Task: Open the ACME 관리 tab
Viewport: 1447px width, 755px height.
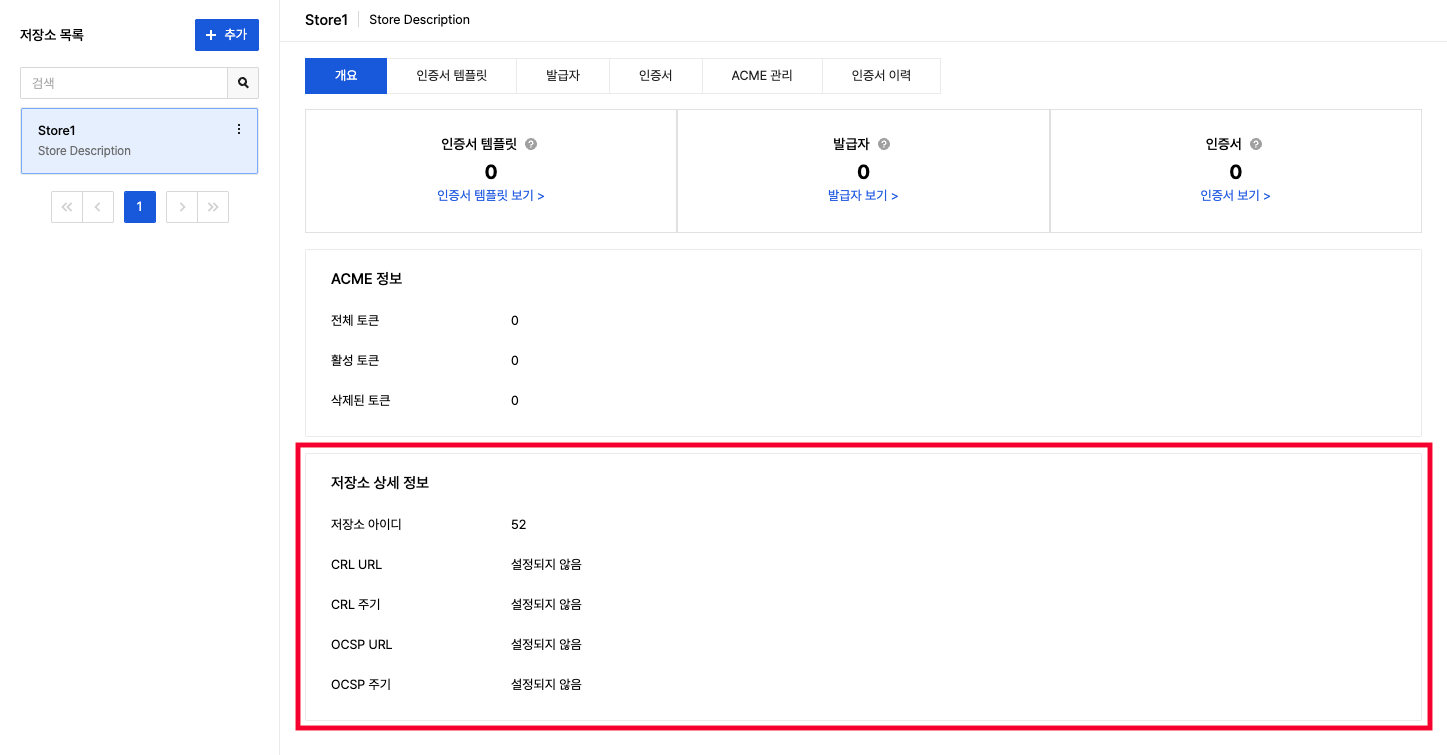Action: tap(762, 76)
